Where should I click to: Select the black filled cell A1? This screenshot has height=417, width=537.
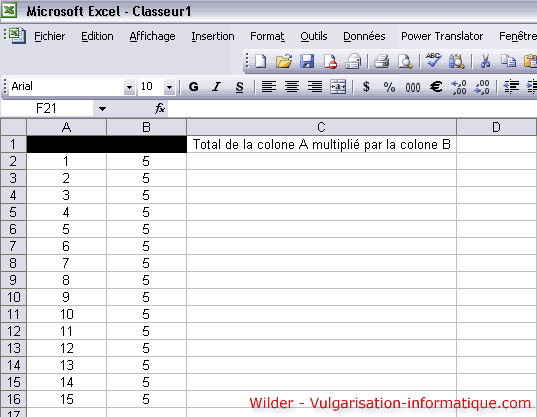pos(66,144)
